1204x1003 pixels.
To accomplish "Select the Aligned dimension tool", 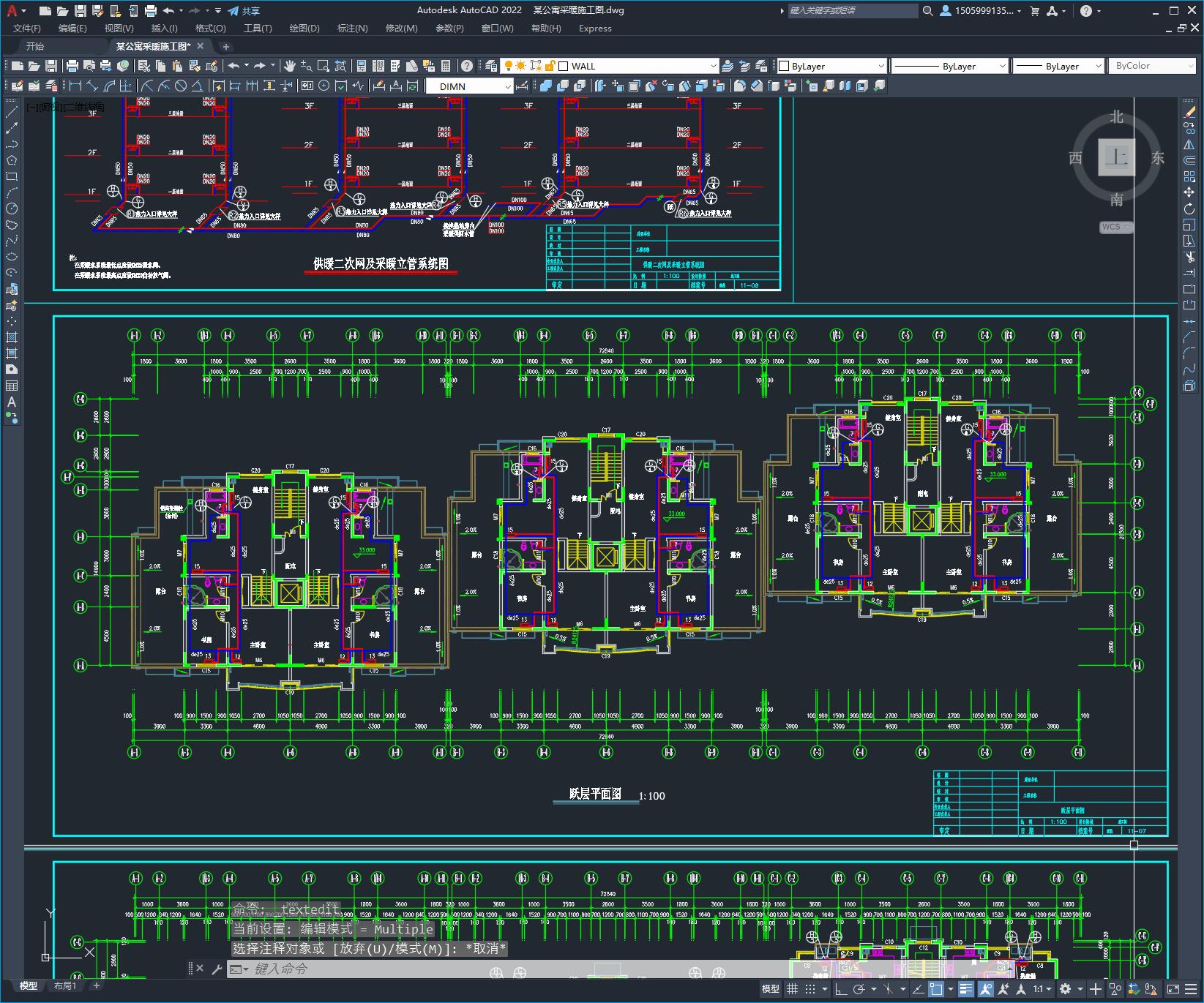I will 92,86.
